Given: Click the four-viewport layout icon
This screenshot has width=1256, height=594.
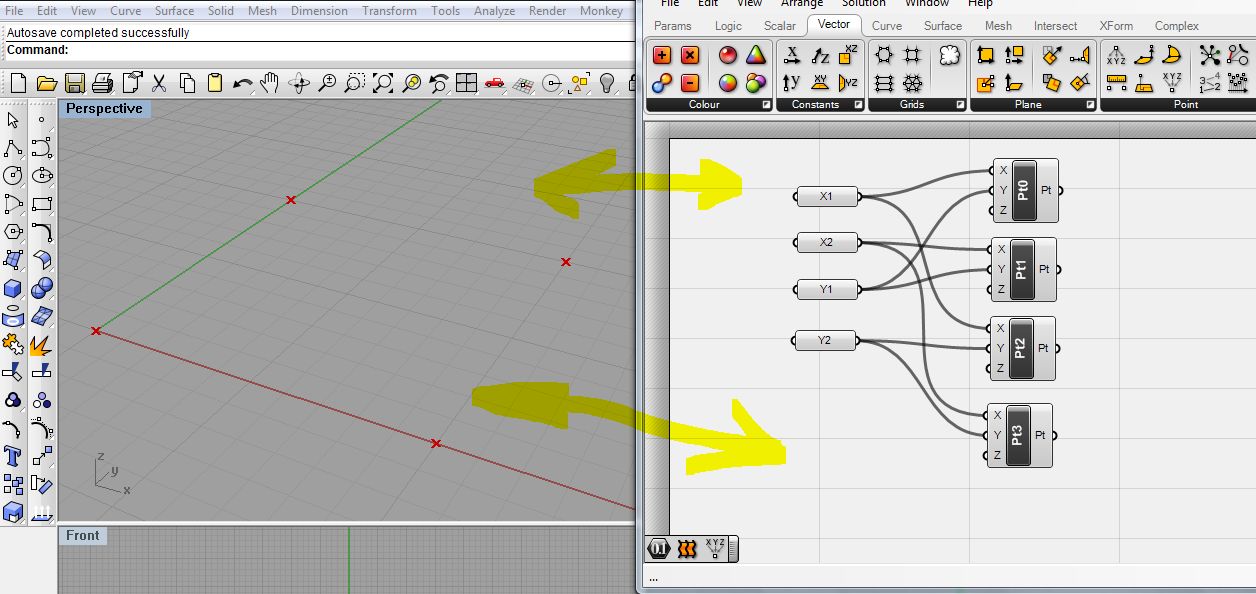Looking at the screenshot, I should click(x=466, y=83).
